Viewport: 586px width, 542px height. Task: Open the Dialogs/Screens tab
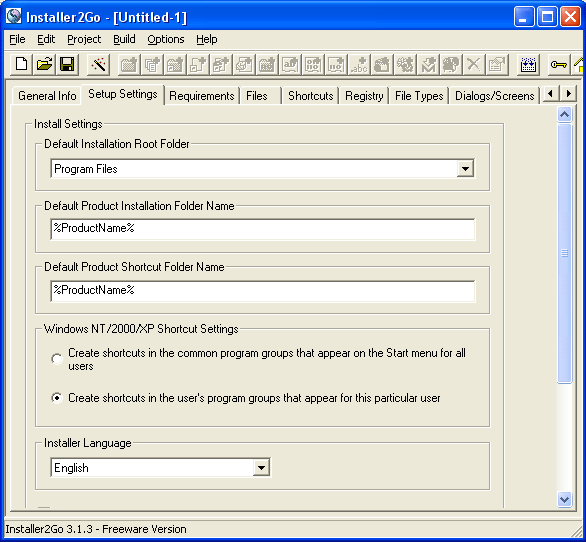tap(494, 96)
